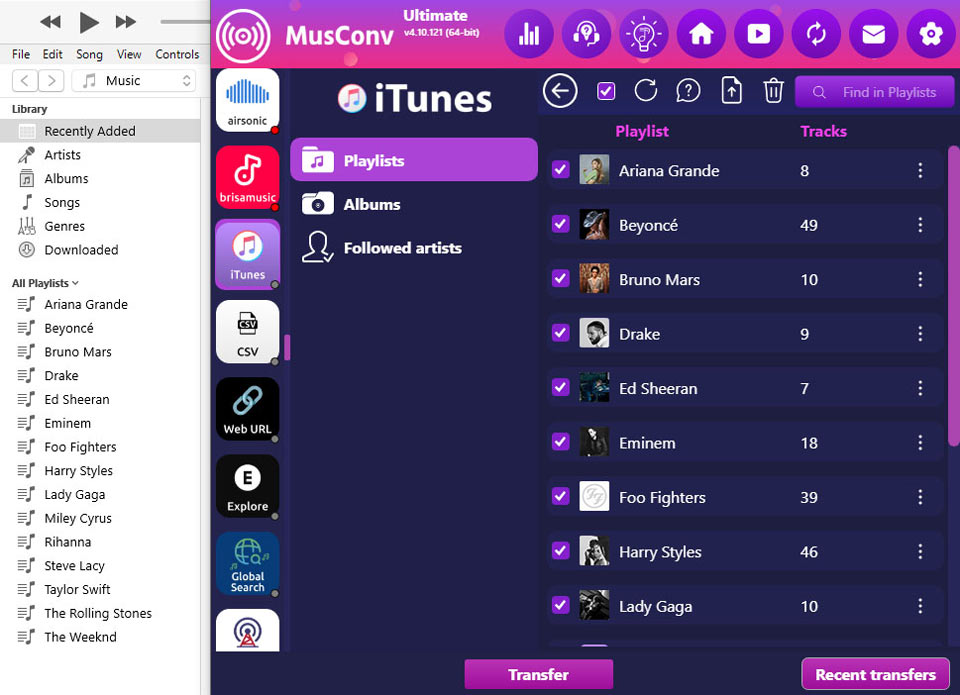Click the Foo Fighters playlist thumbnail
The image size is (960, 695).
pyautogui.click(x=594, y=497)
